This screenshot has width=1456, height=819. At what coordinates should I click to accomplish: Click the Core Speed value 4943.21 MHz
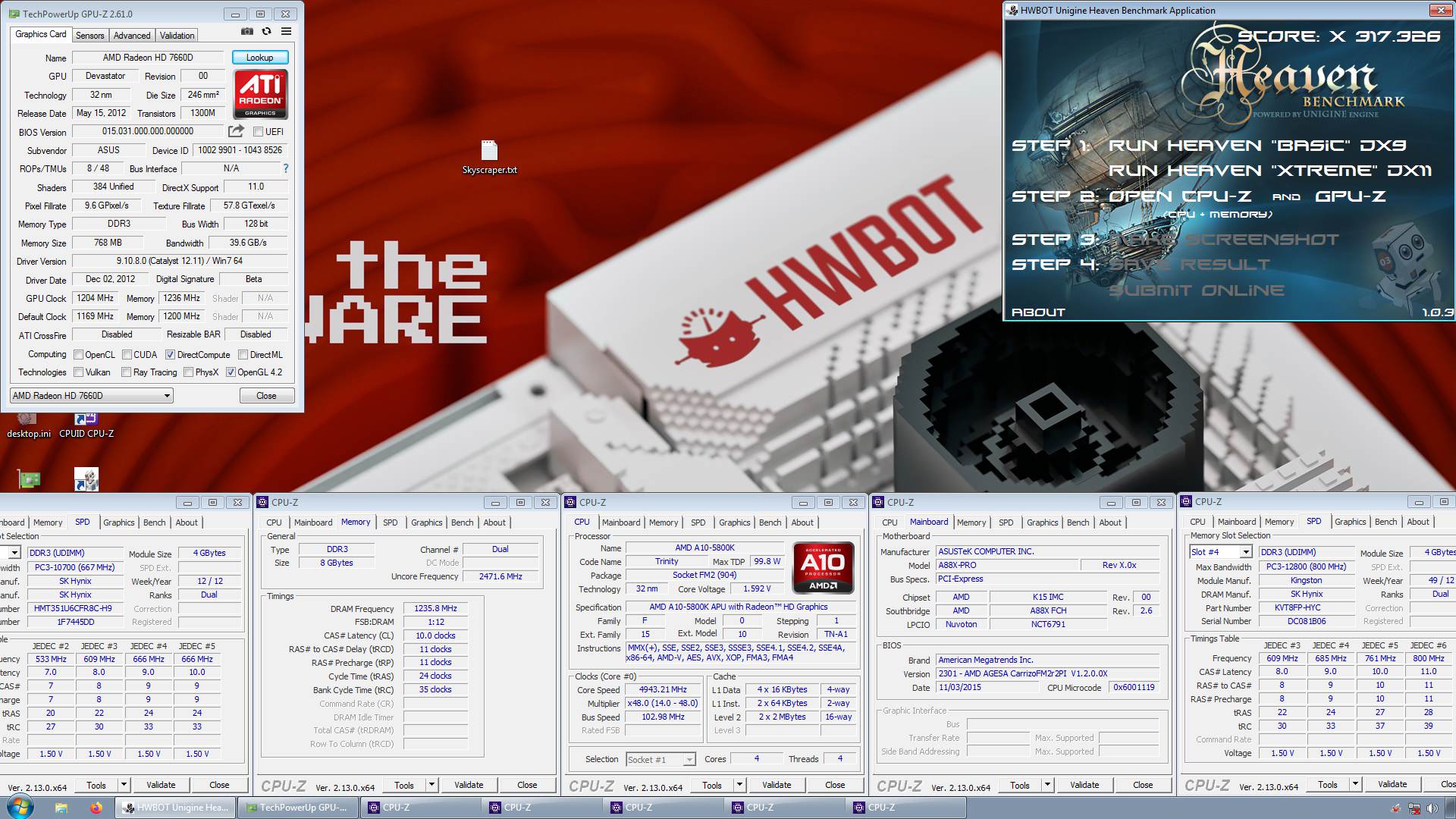[663, 690]
